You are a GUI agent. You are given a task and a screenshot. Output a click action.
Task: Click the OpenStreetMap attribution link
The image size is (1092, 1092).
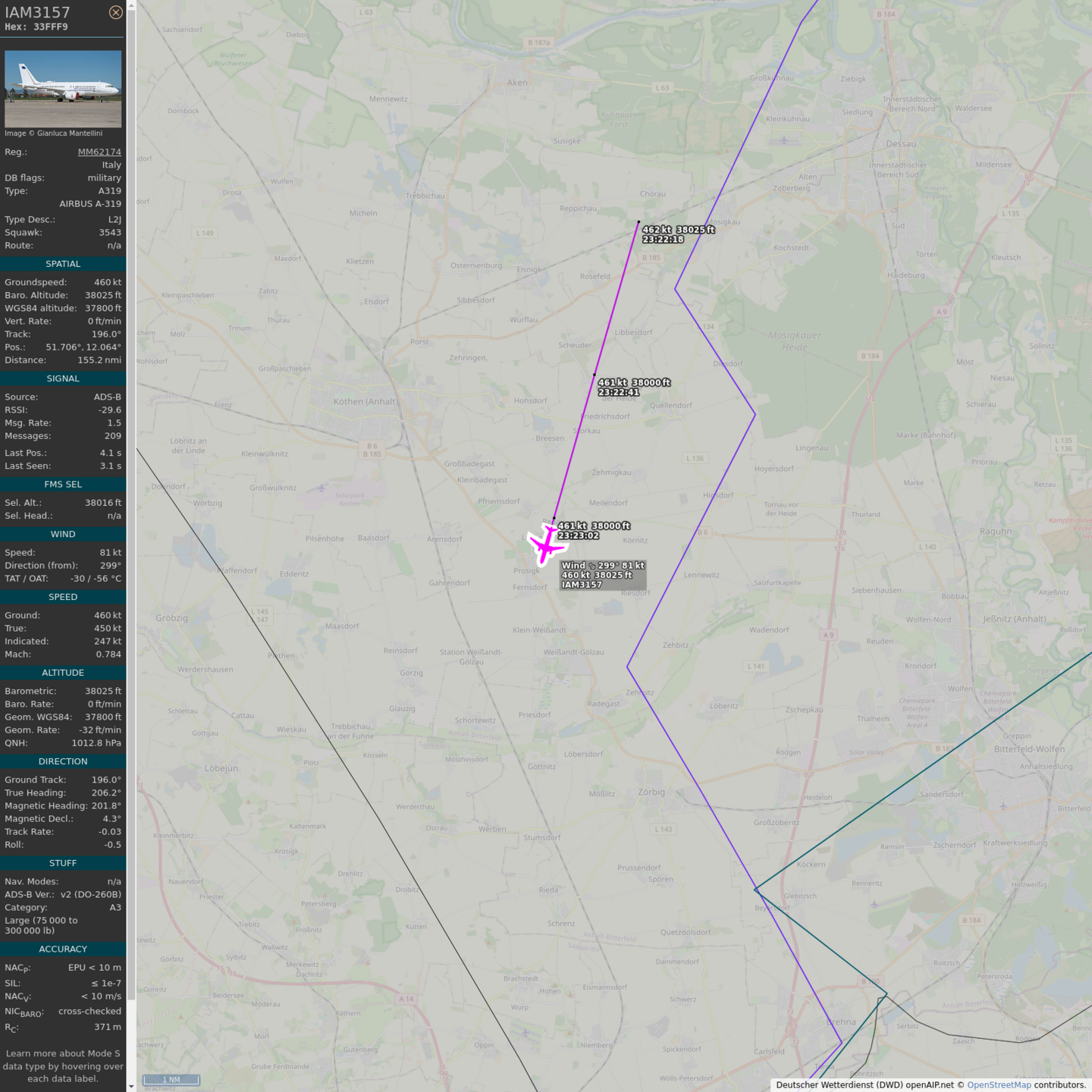tap(999, 1085)
